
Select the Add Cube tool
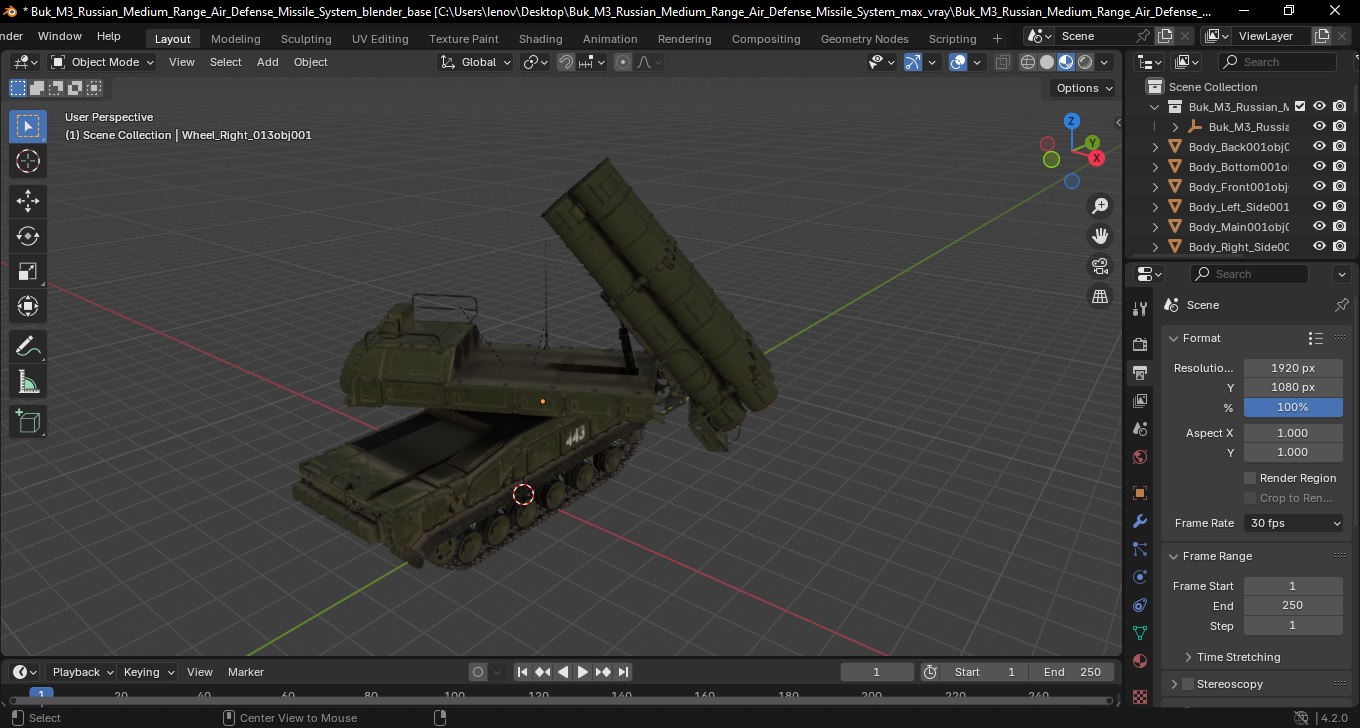(x=28, y=421)
